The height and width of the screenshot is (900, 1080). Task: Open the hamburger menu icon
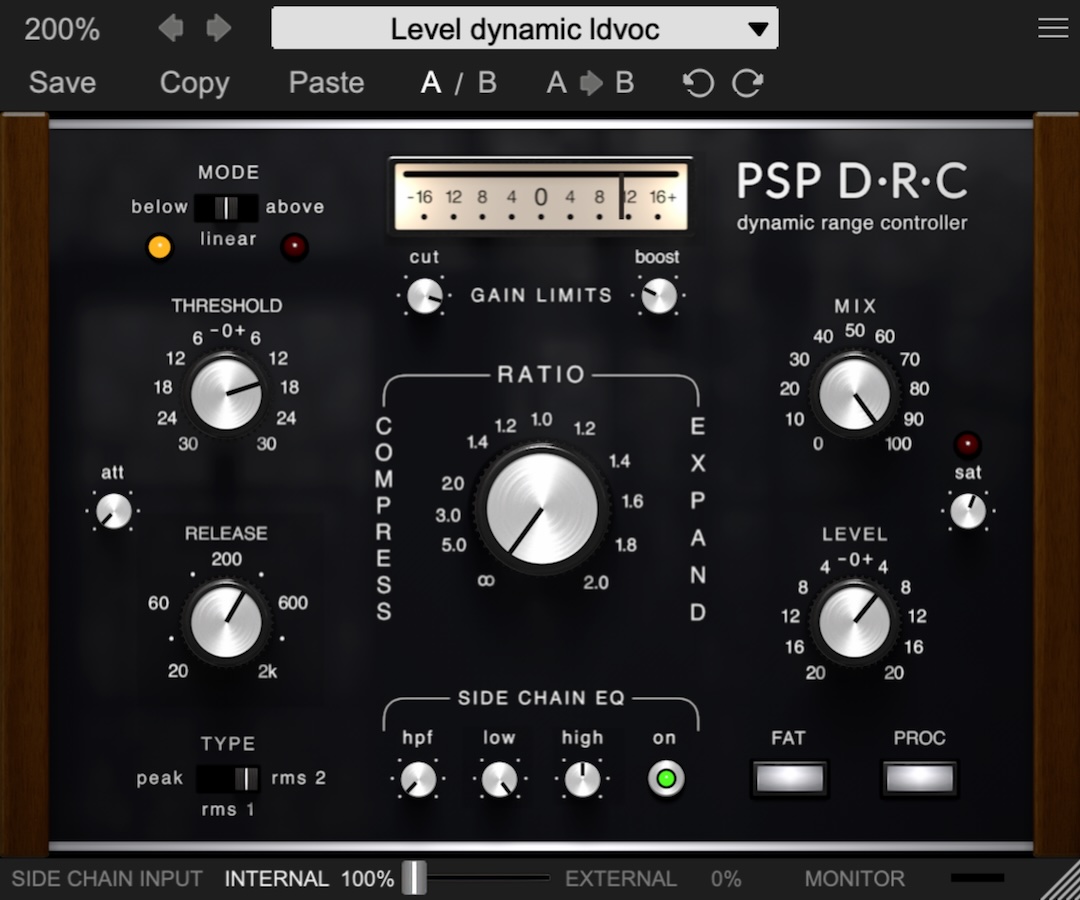[x=1053, y=28]
